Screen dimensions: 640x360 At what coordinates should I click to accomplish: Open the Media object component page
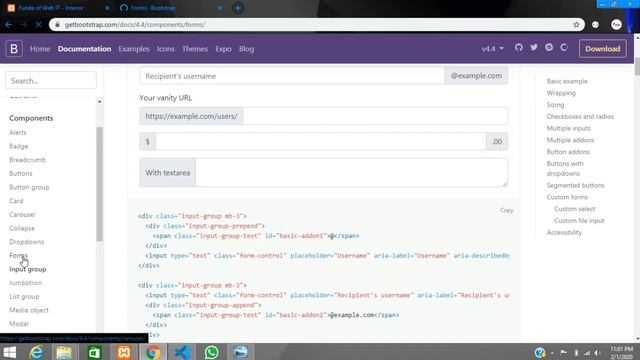[29, 310]
